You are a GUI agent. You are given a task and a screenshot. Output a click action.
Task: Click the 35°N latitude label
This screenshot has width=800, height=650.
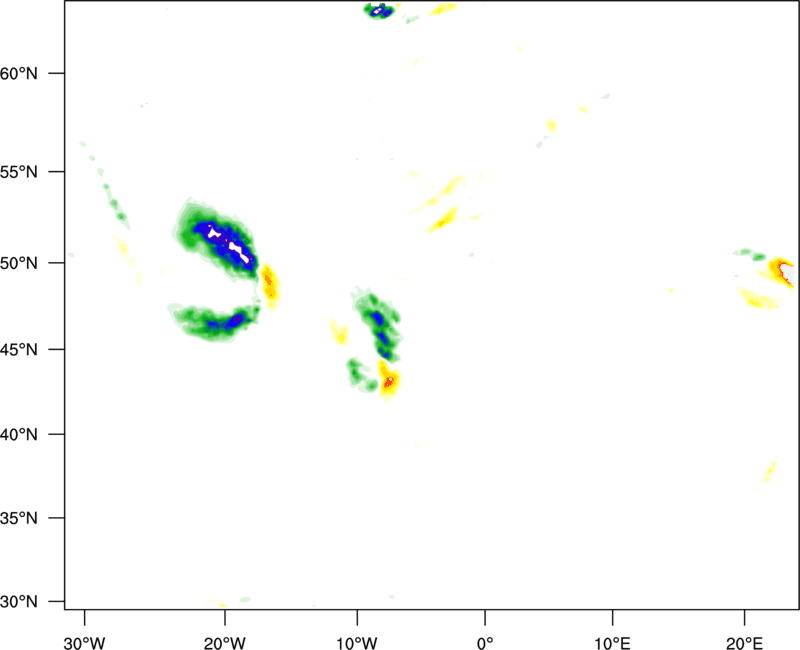tap(18, 518)
